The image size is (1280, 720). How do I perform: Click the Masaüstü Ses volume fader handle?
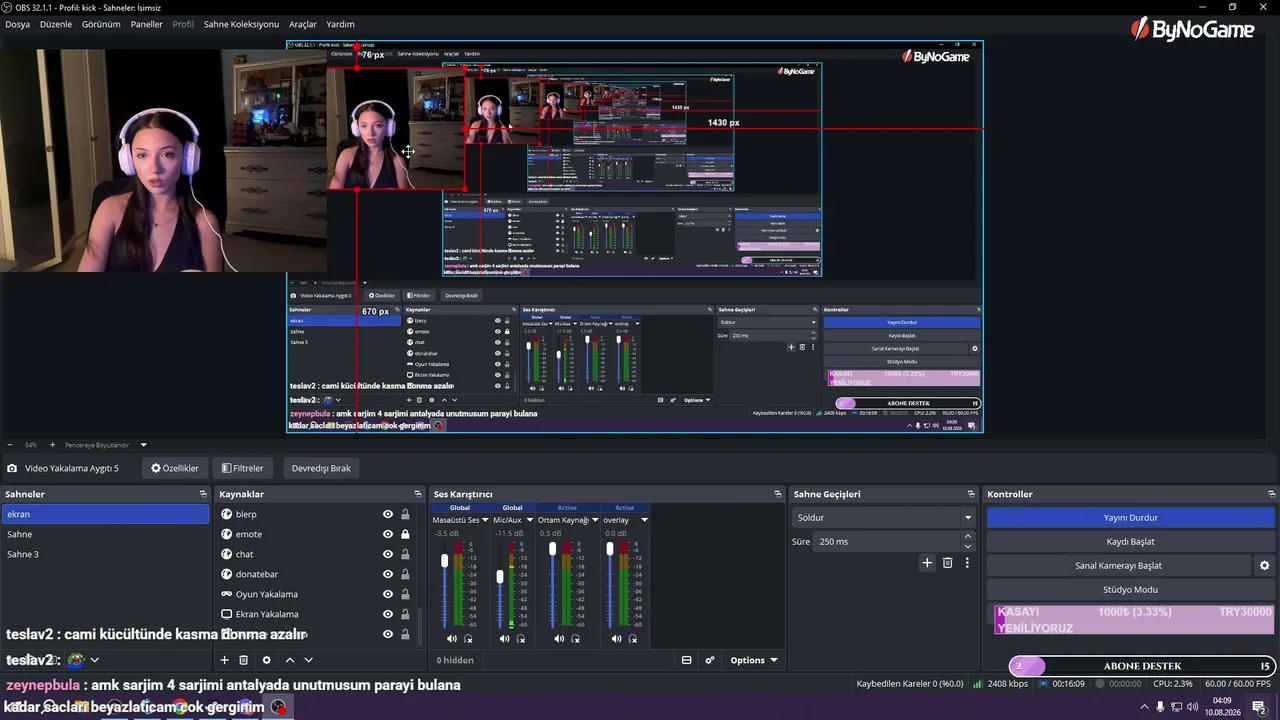[445, 562]
